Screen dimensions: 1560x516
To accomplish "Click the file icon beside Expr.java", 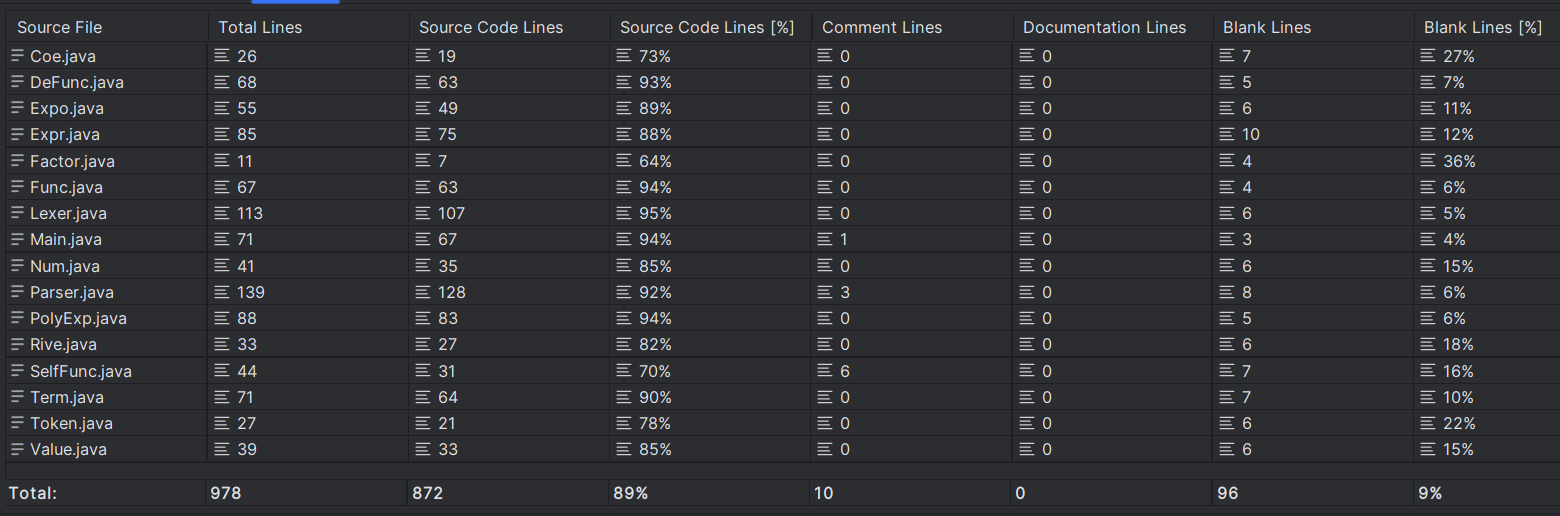I will (x=17, y=134).
